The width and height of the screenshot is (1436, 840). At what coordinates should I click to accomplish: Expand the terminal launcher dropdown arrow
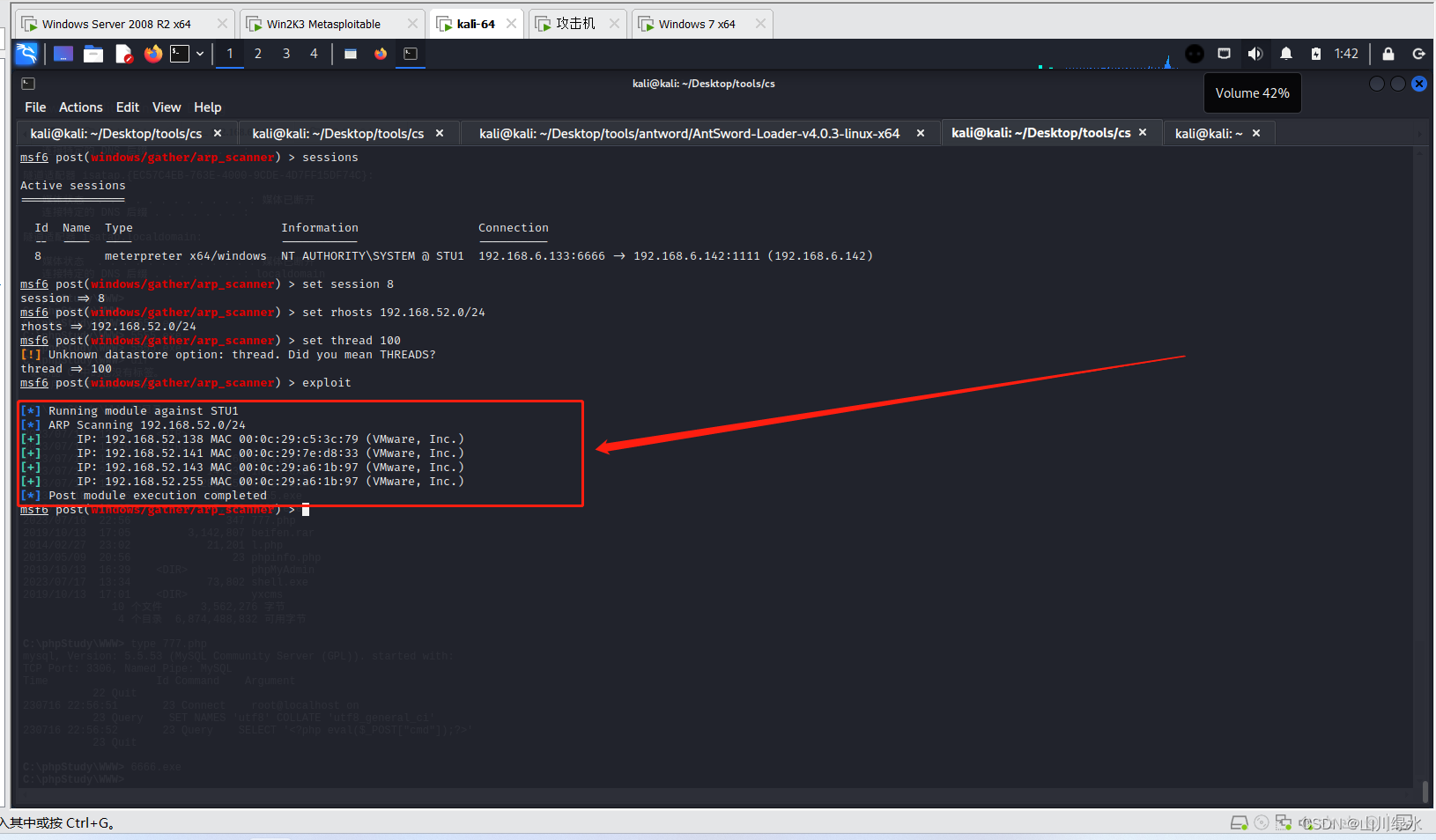point(200,54)
